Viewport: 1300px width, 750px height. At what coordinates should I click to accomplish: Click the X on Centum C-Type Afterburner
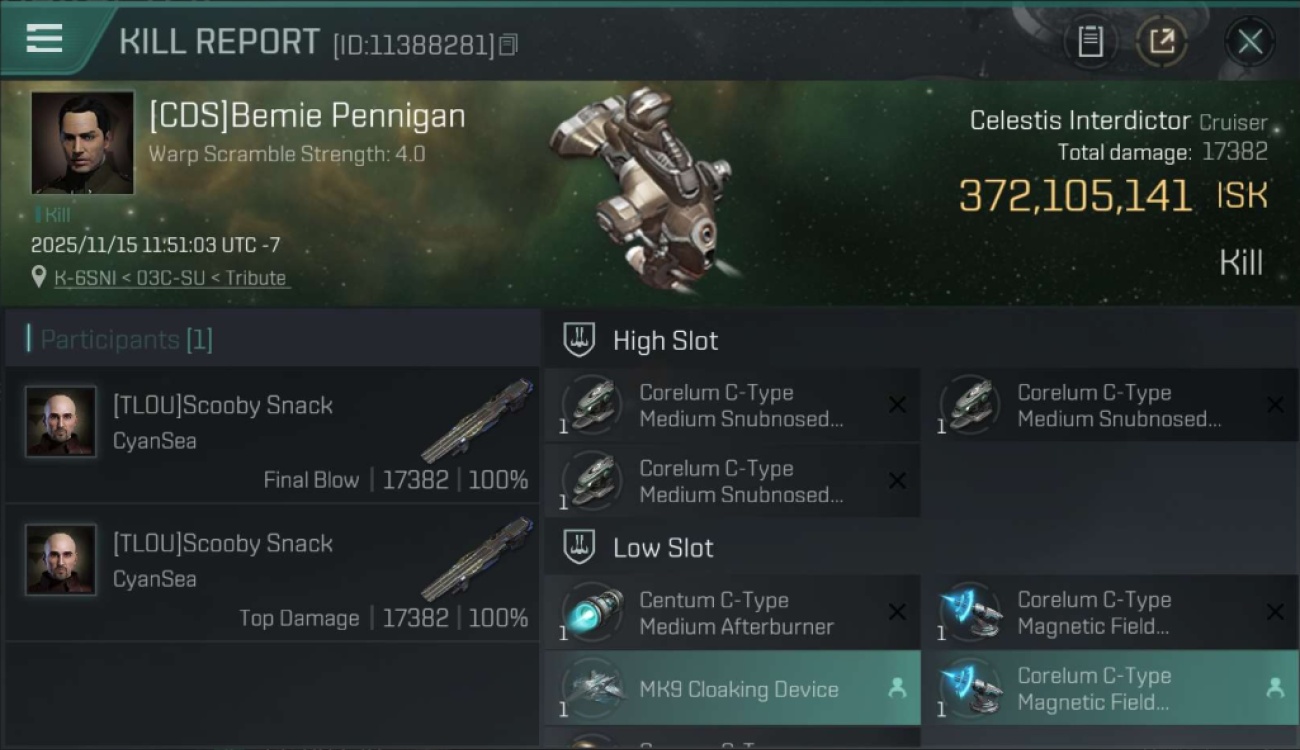click(x=897, y=612)
